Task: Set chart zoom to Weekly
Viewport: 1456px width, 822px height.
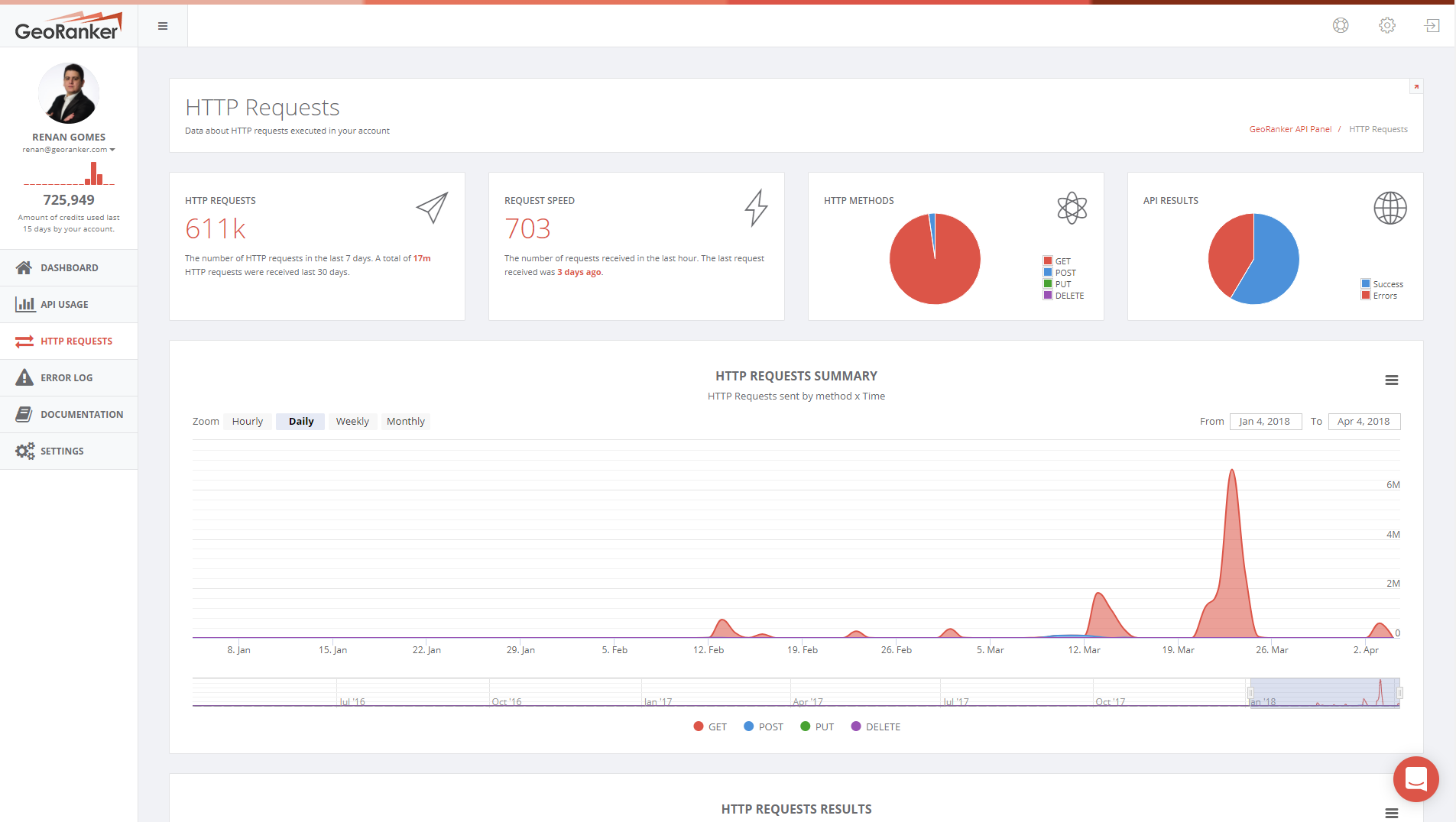Action: [x=352, y=422]
